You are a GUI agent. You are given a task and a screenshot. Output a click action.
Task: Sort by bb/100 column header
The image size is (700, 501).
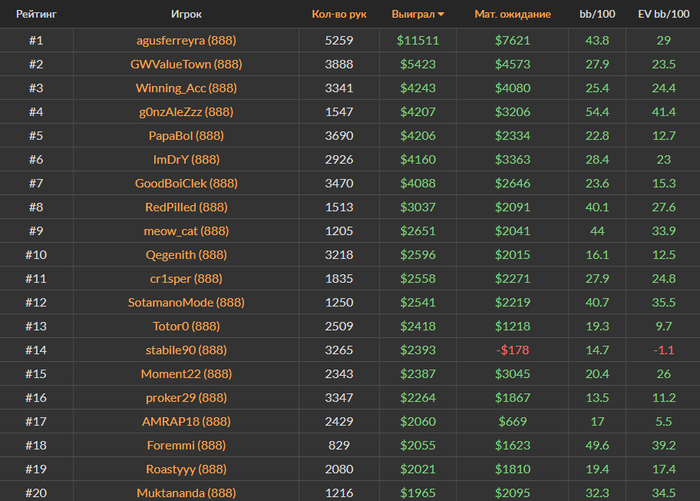[598, 15]
